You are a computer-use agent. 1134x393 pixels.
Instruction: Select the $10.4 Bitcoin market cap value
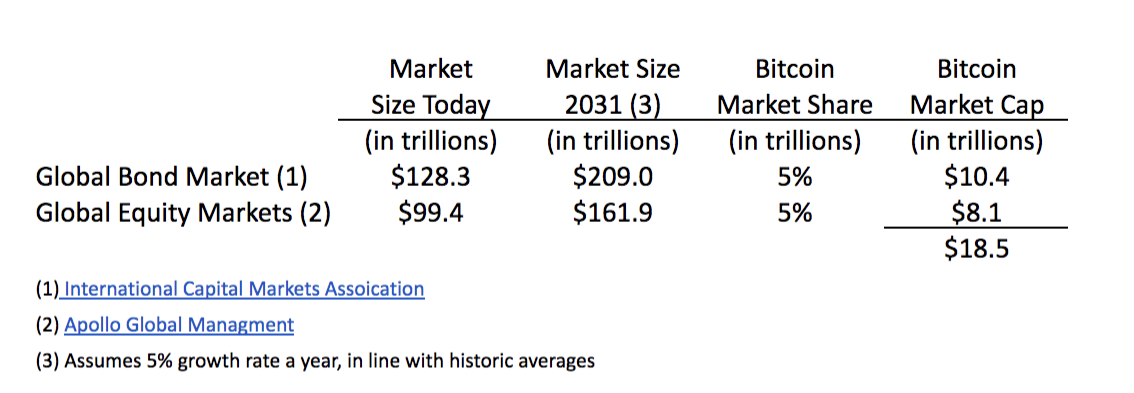(x=976, y=177)
